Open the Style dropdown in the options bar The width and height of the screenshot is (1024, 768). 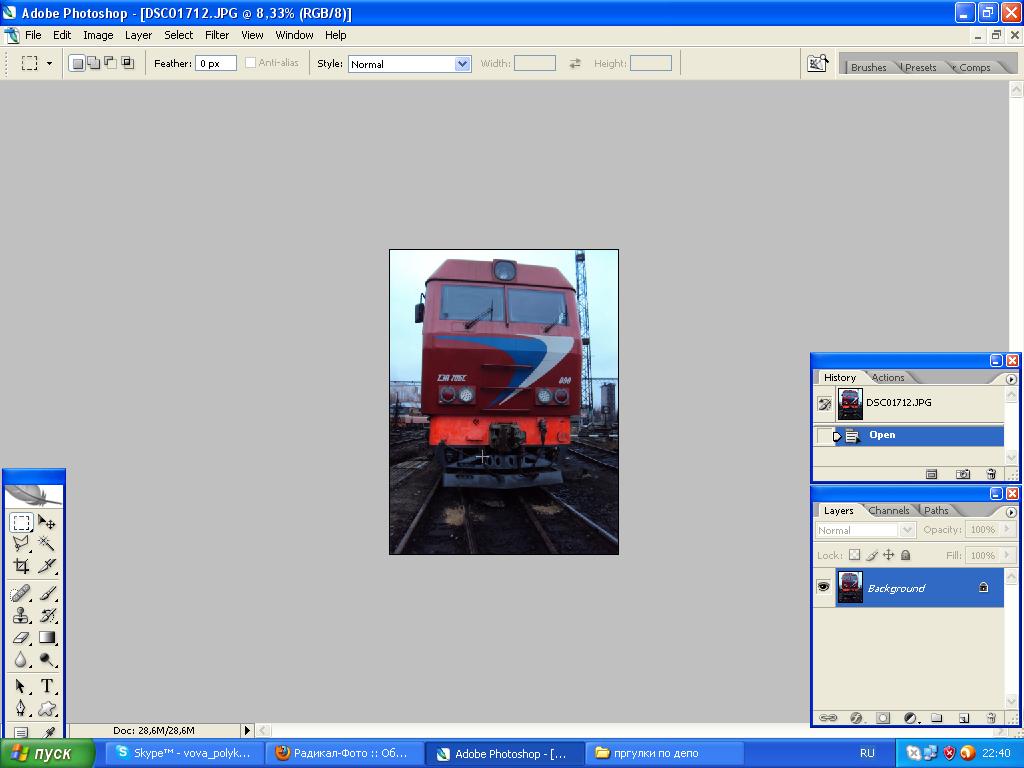pyautogui.click(x=460, y=63)
